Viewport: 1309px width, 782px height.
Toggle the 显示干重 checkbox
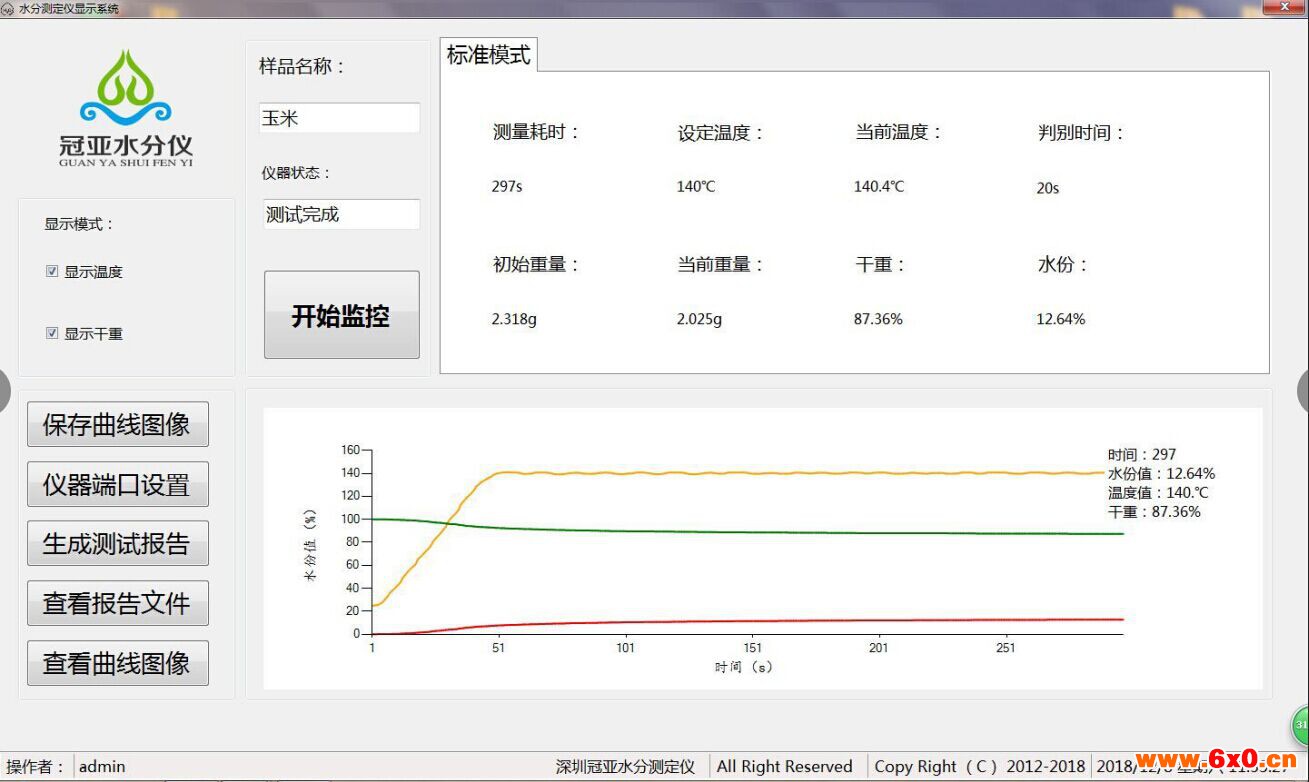(52, 333)
